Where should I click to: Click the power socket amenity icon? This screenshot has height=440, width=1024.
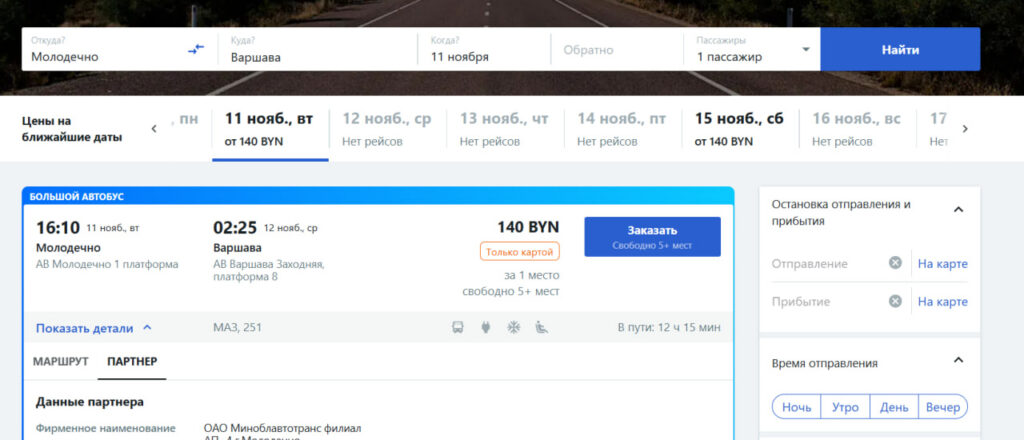(x=486, y=327)
